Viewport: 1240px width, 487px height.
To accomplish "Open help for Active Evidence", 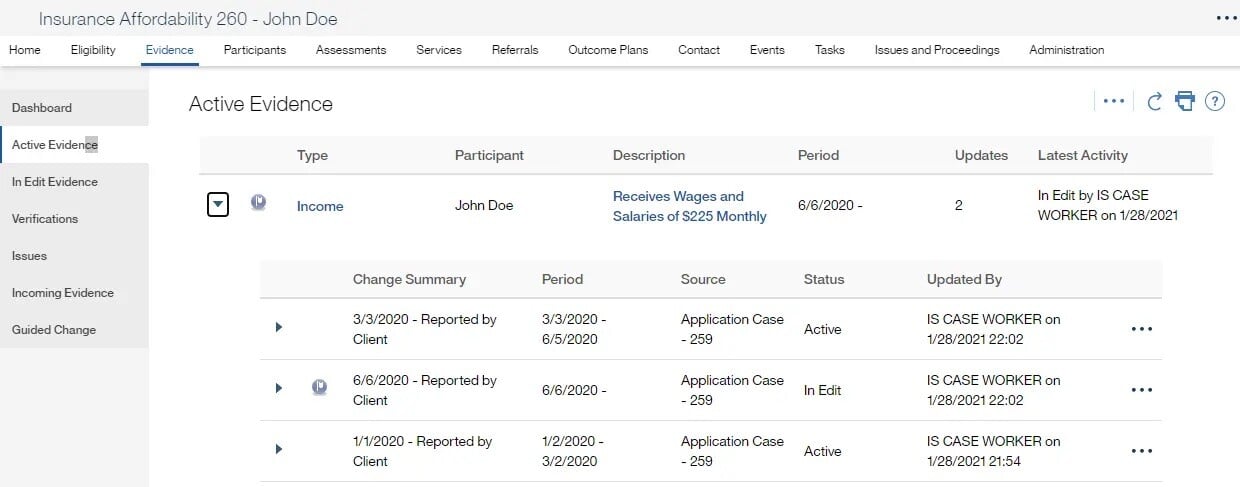I will pyautogui.click(x=1215, y=101).
